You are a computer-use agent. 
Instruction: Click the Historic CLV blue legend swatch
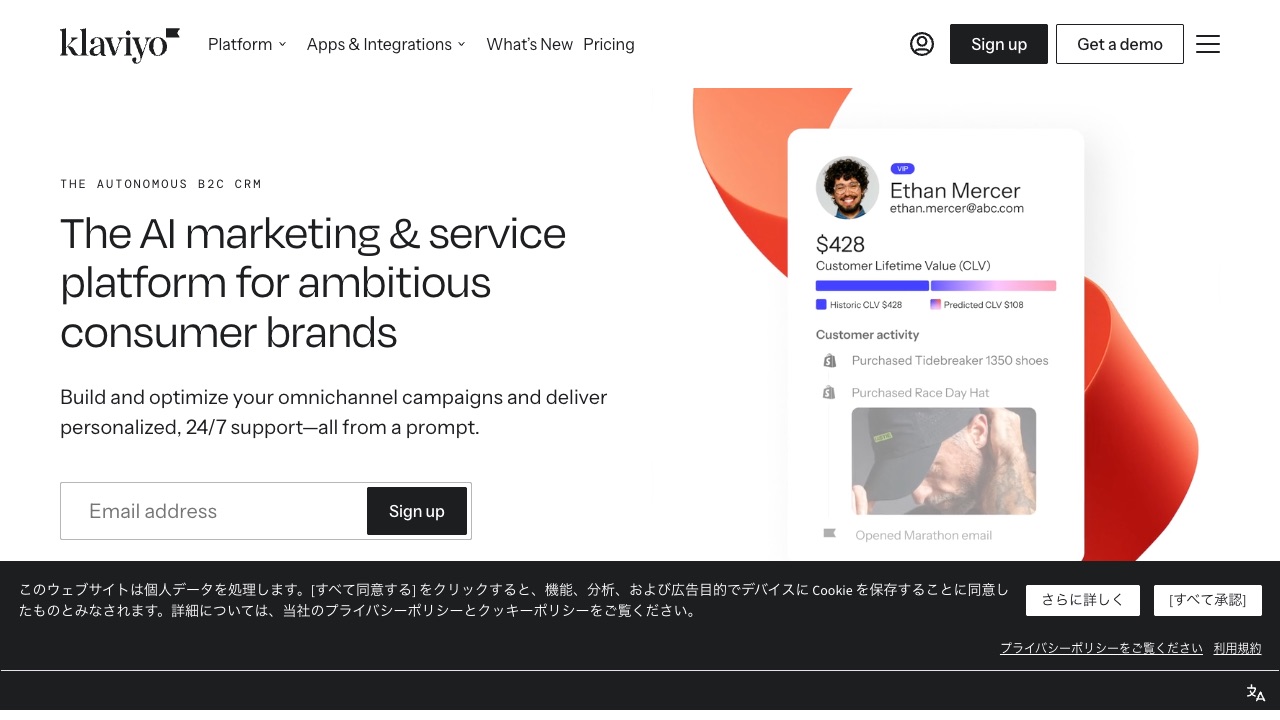pos(821,304)
